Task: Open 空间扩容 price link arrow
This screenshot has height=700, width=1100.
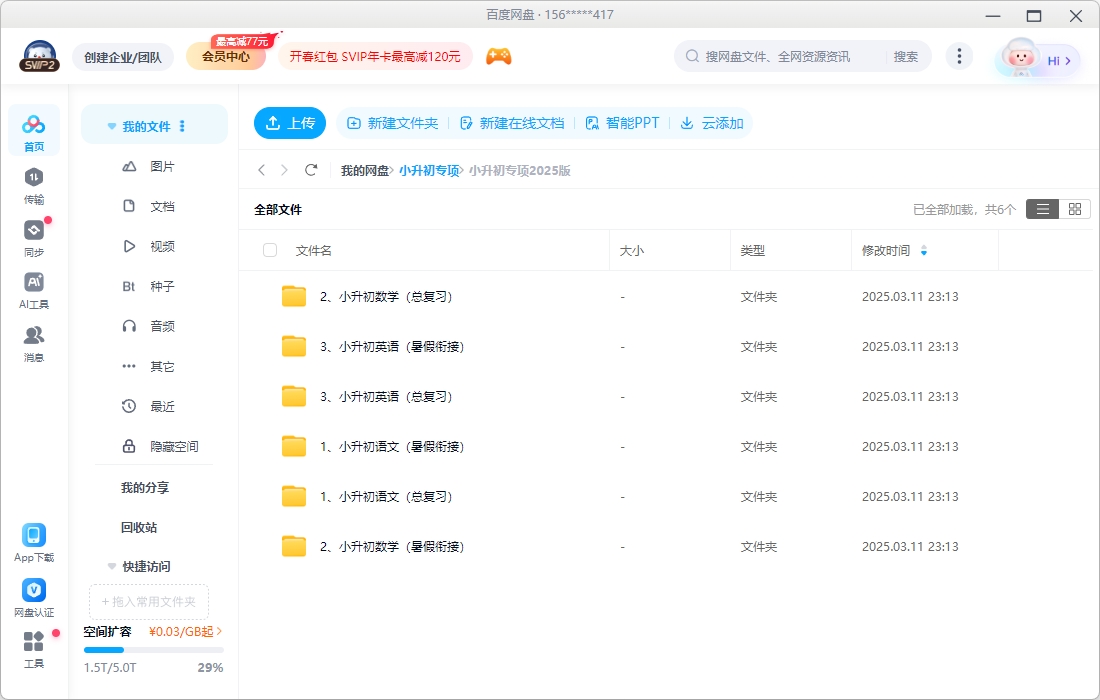Action: [x=219, y=631]
